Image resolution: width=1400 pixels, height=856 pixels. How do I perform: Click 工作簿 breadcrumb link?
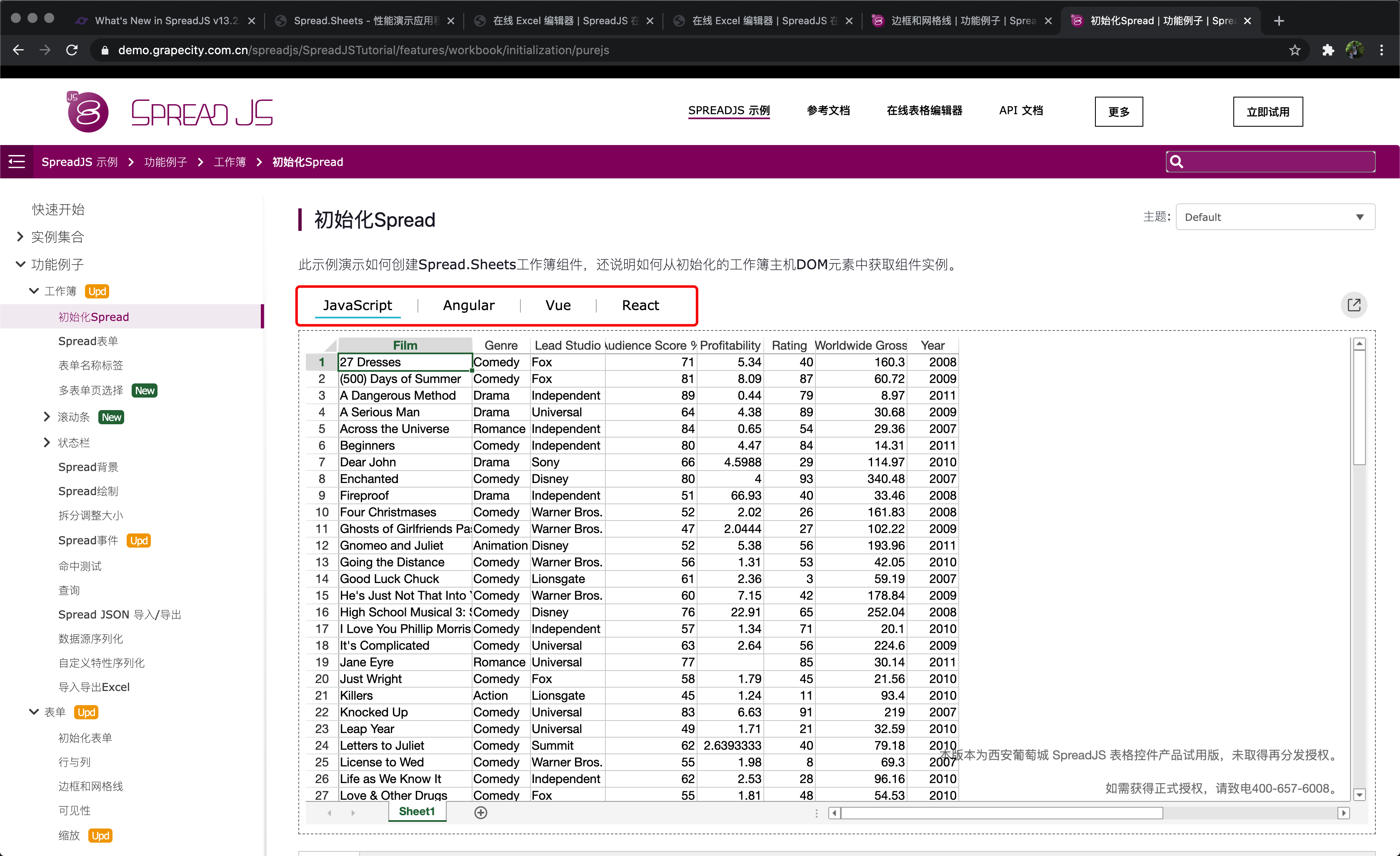pos(230,162)
